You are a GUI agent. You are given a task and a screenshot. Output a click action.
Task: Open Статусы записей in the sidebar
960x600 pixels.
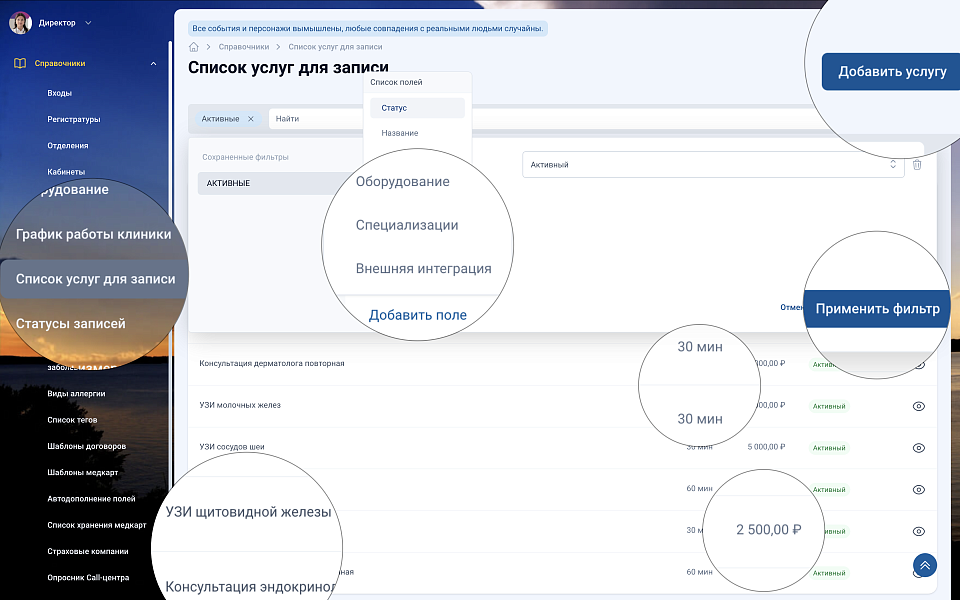click(71, 323)
